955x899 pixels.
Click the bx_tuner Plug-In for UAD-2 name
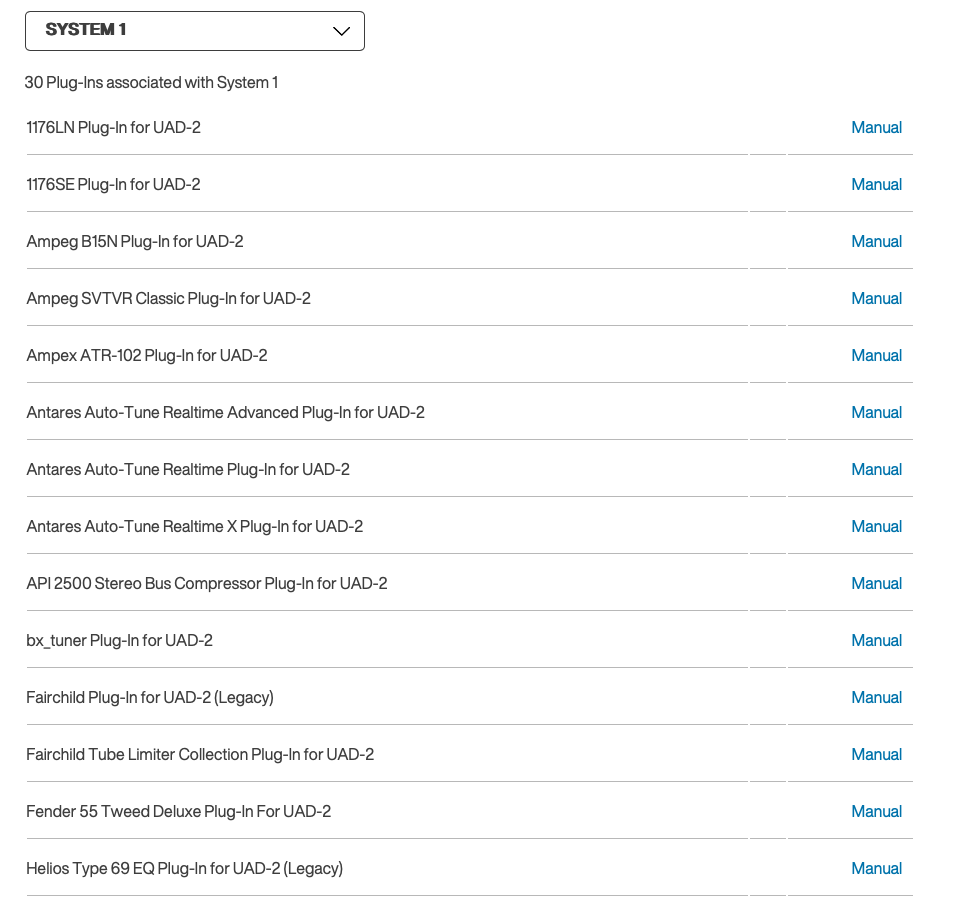[120, 641]
